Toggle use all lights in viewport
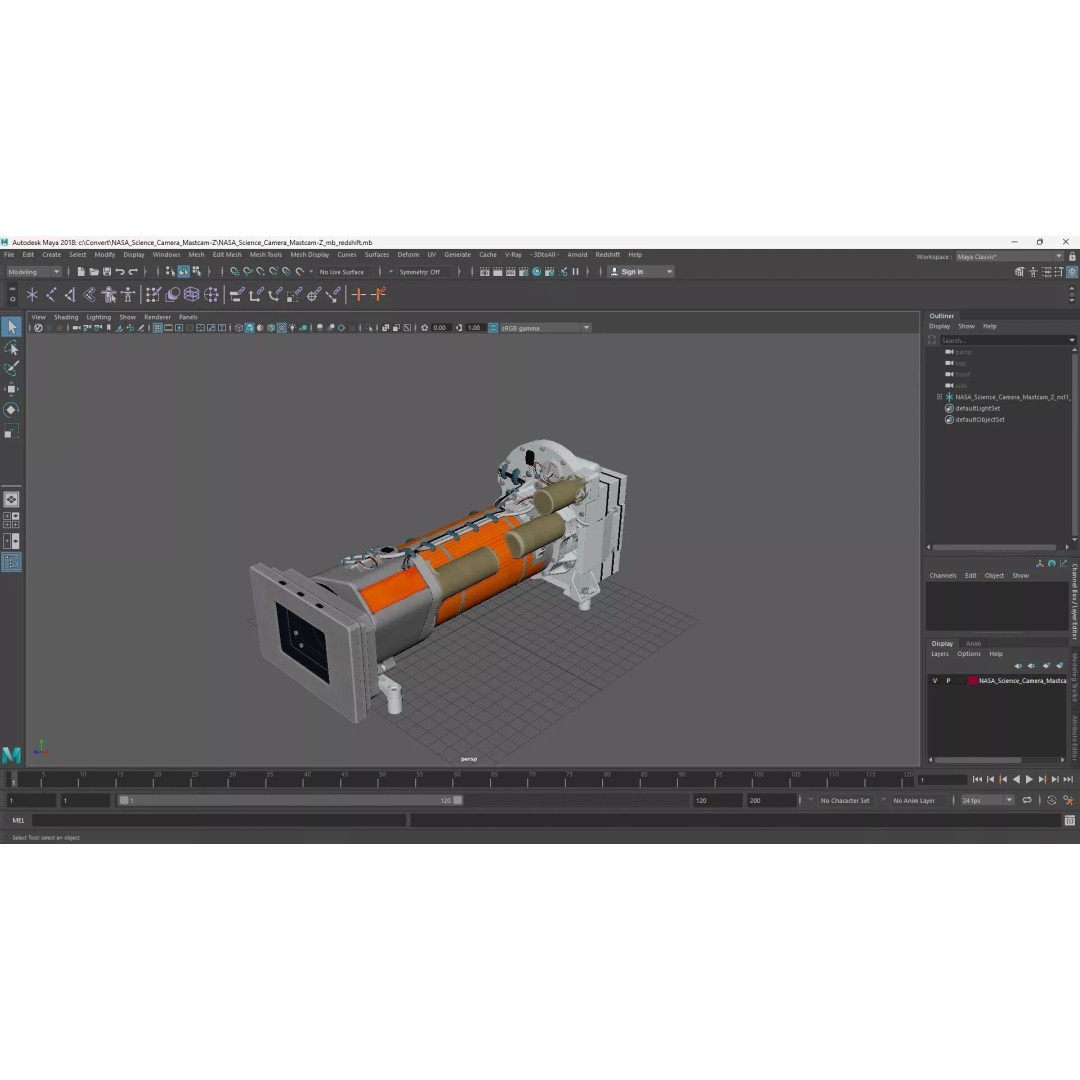 tap(292, 328)
